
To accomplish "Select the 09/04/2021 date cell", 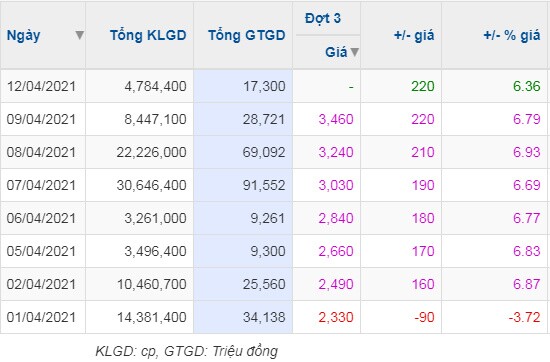I will 41,119.
